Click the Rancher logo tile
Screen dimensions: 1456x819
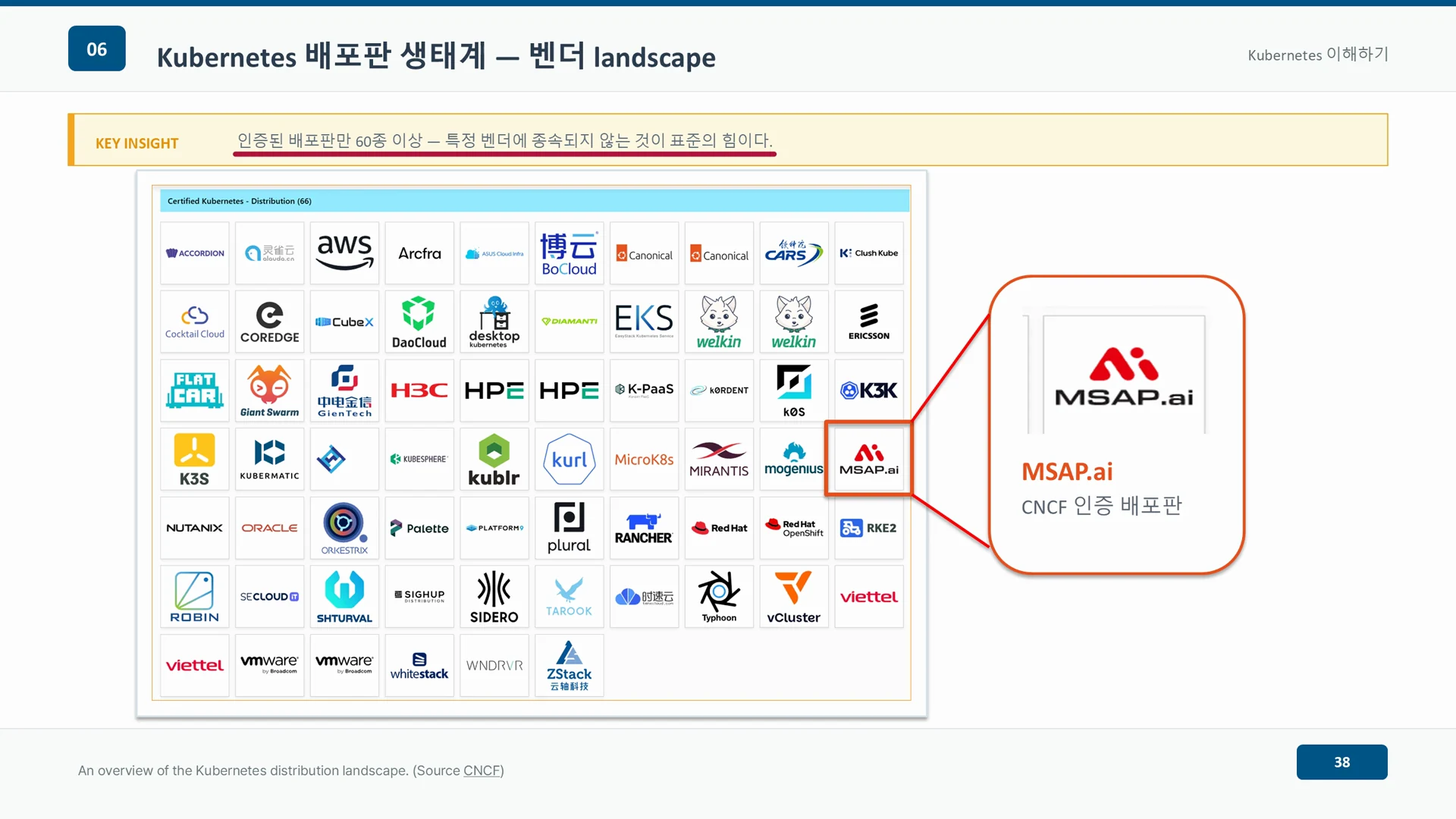pyautogui.click(x=644, y=528)
